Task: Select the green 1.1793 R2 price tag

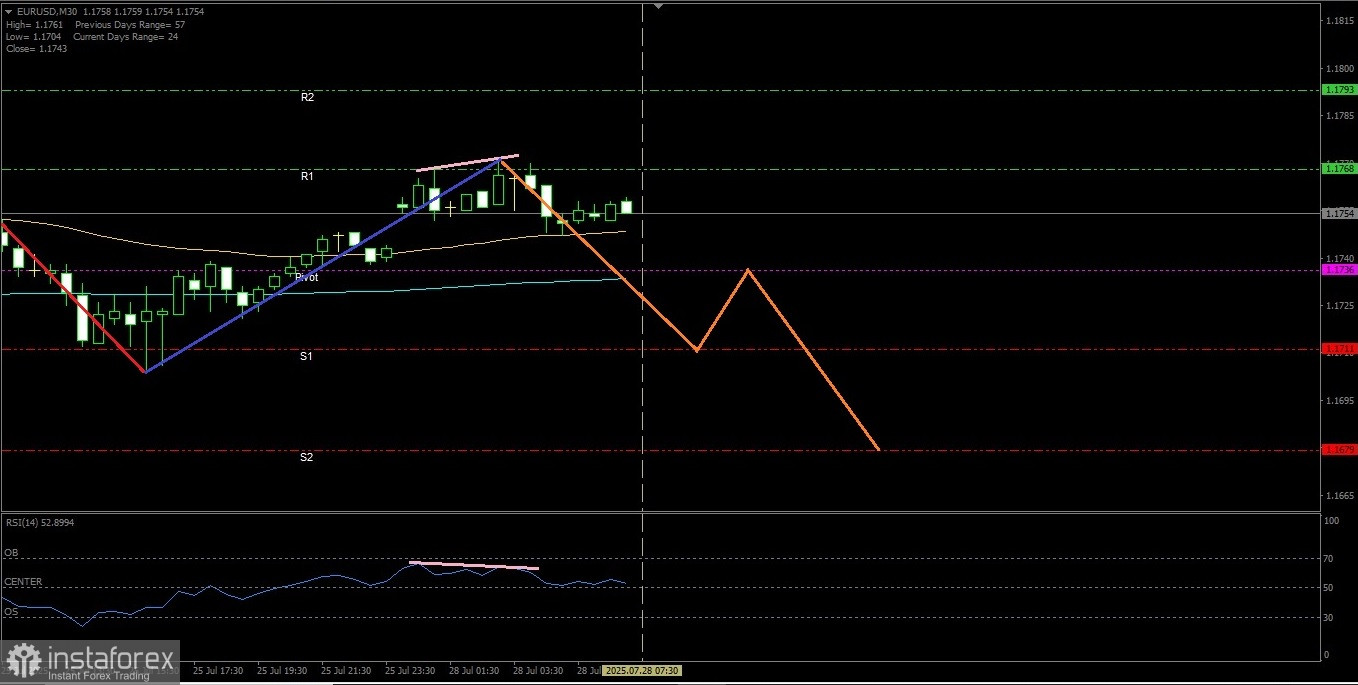Action: (1338, 89)
